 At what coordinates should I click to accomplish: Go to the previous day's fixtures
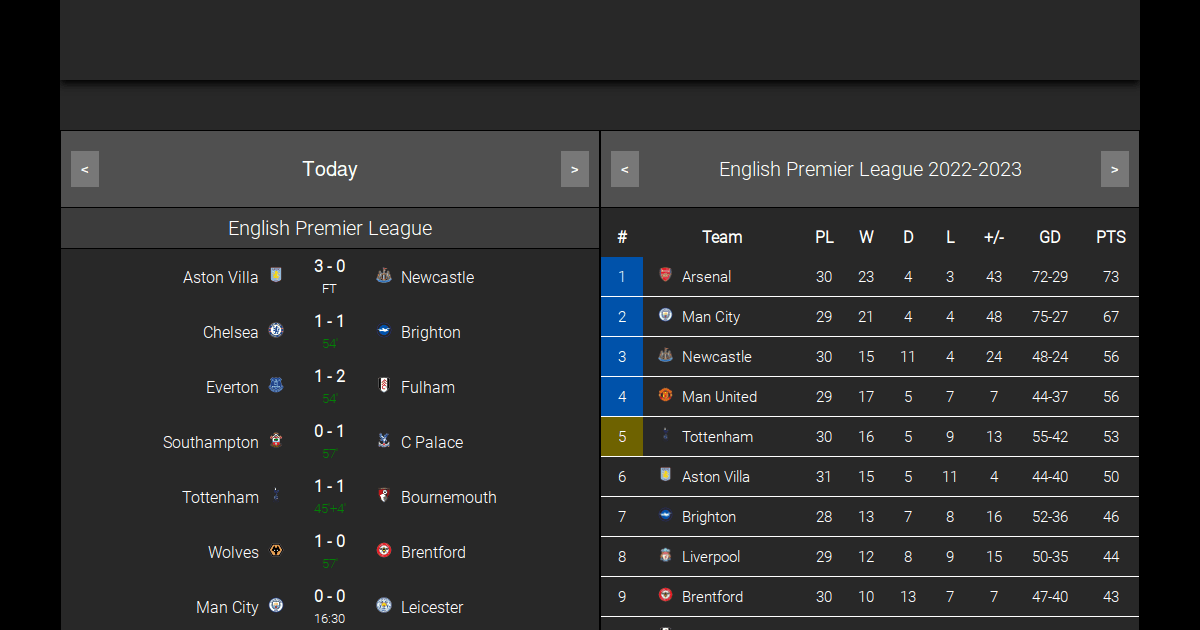[x=84, y=168]
